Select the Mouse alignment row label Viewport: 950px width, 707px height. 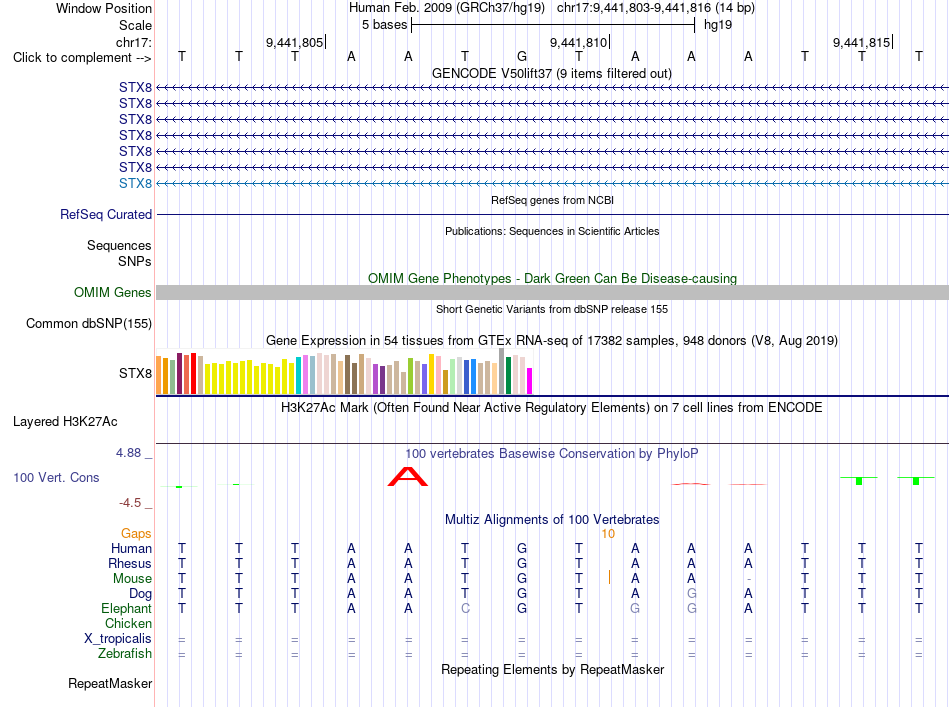132,579
